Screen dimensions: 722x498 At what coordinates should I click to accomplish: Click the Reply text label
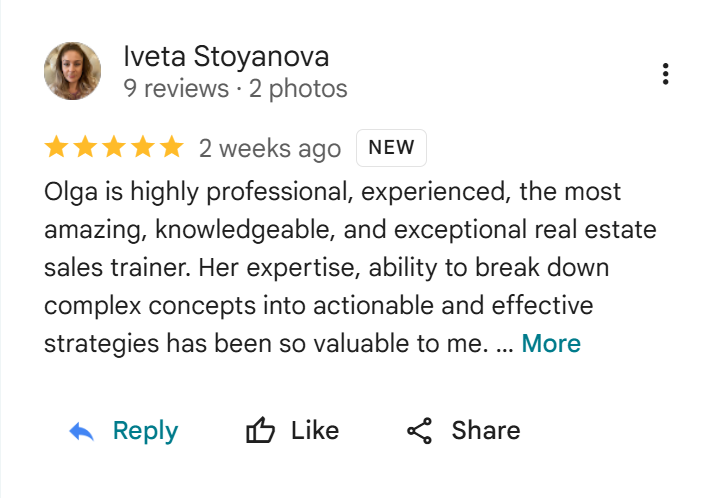145,431
